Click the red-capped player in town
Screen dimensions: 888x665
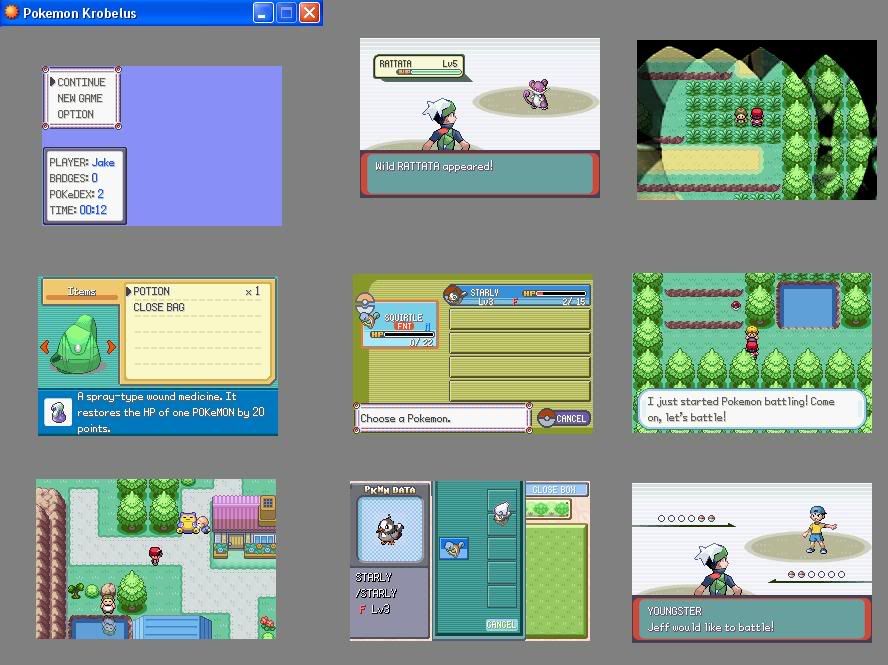point(155,555)
